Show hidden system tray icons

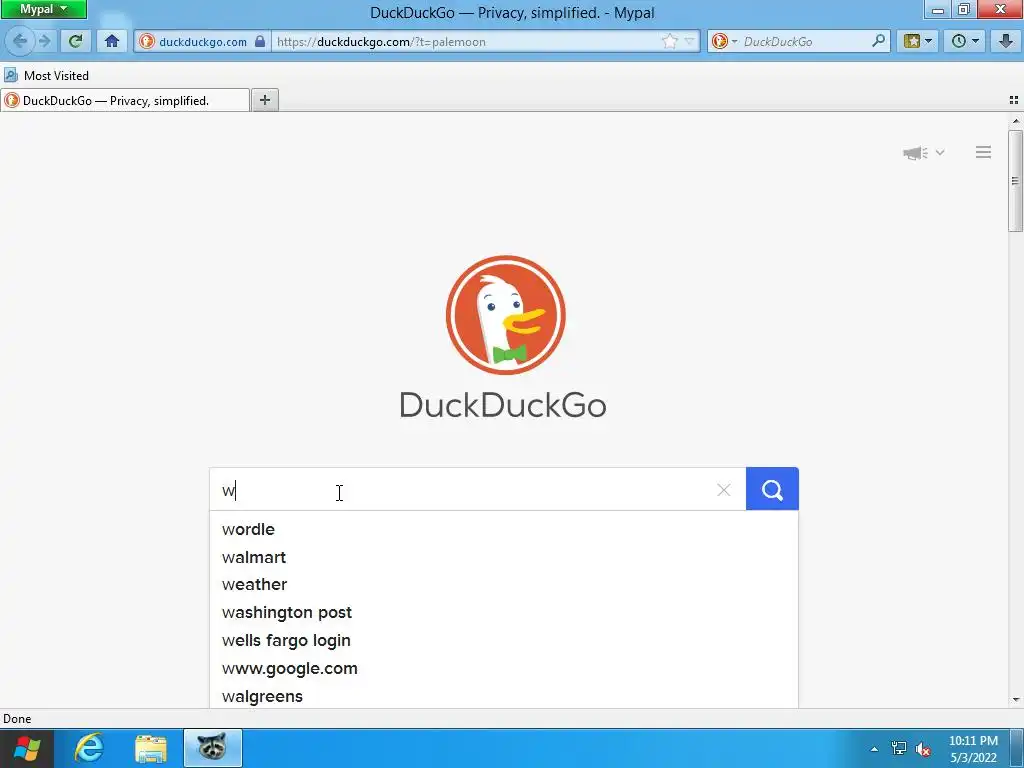[874, 749]
